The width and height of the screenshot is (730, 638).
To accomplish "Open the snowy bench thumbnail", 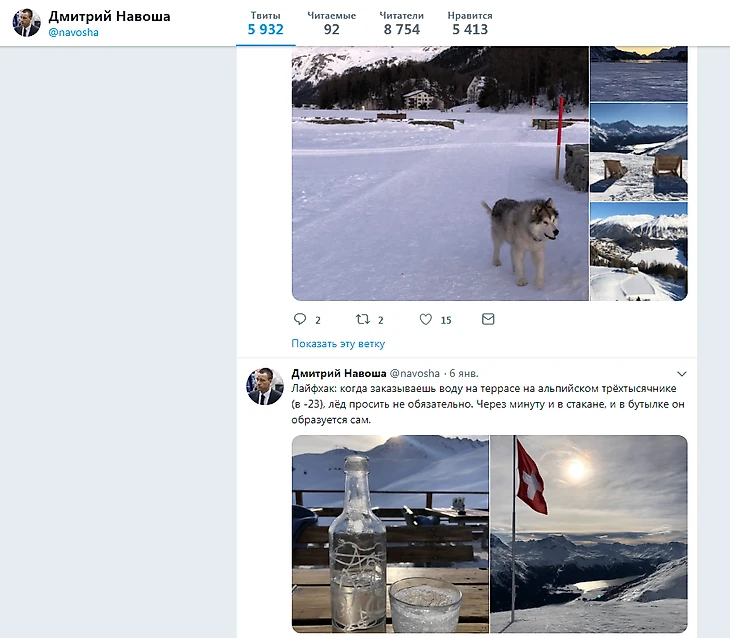I will (638, 151).
